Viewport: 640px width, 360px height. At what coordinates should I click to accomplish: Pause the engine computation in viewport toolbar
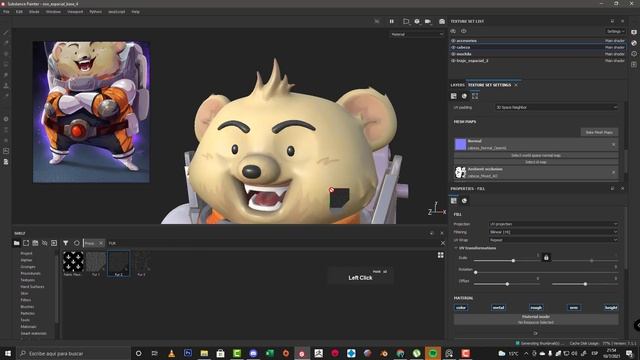tap(391, 21)
